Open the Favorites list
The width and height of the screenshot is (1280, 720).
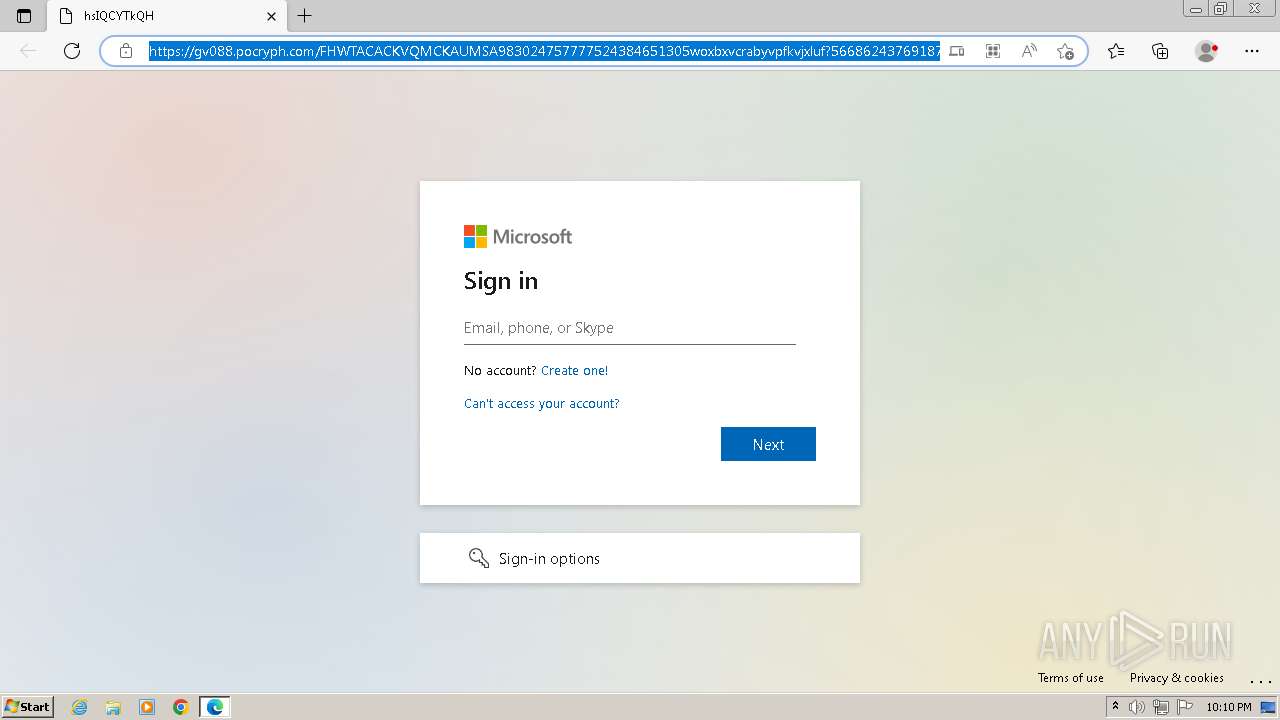pyautogui.click(x=1116, y=51)
